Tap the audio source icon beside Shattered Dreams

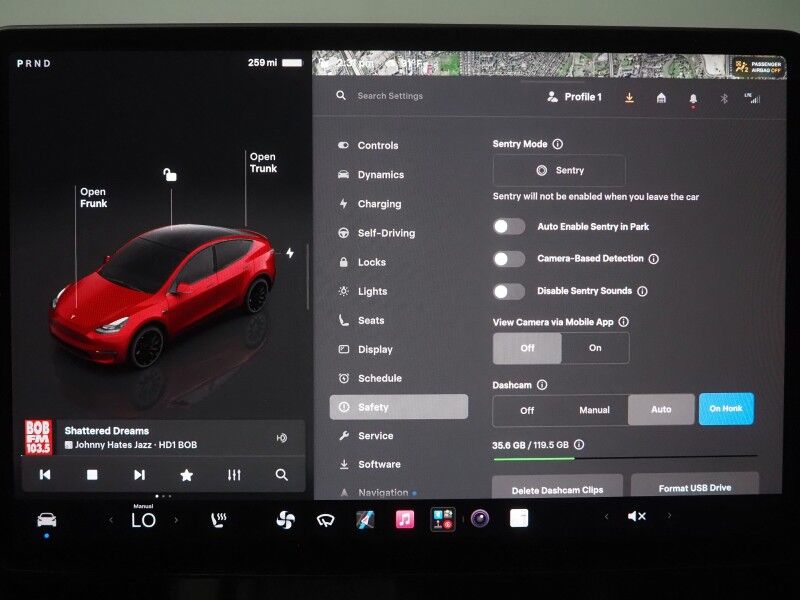[x=282, y=438]
